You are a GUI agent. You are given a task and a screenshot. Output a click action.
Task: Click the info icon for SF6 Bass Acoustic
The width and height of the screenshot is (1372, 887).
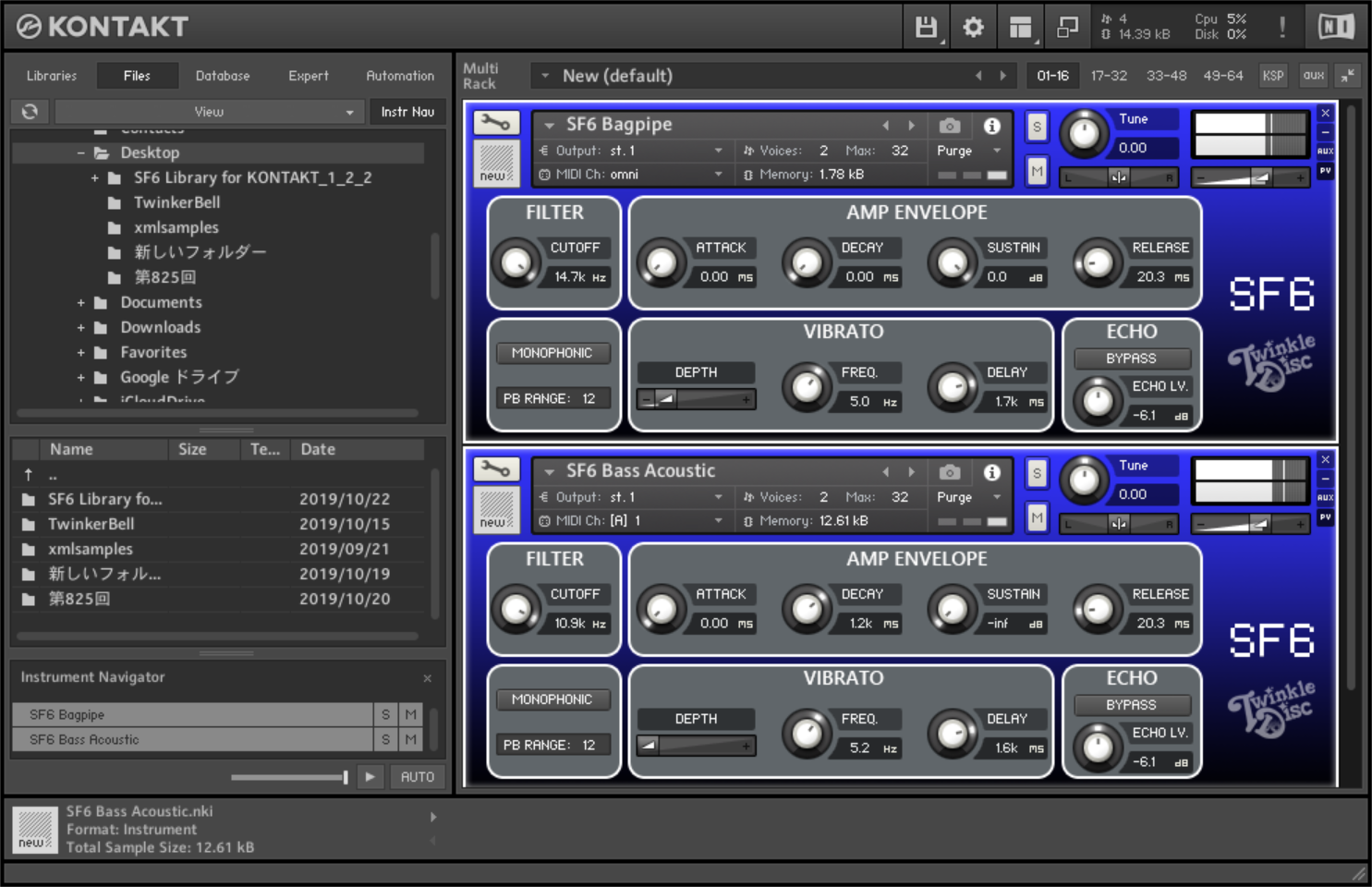point(991,472)
